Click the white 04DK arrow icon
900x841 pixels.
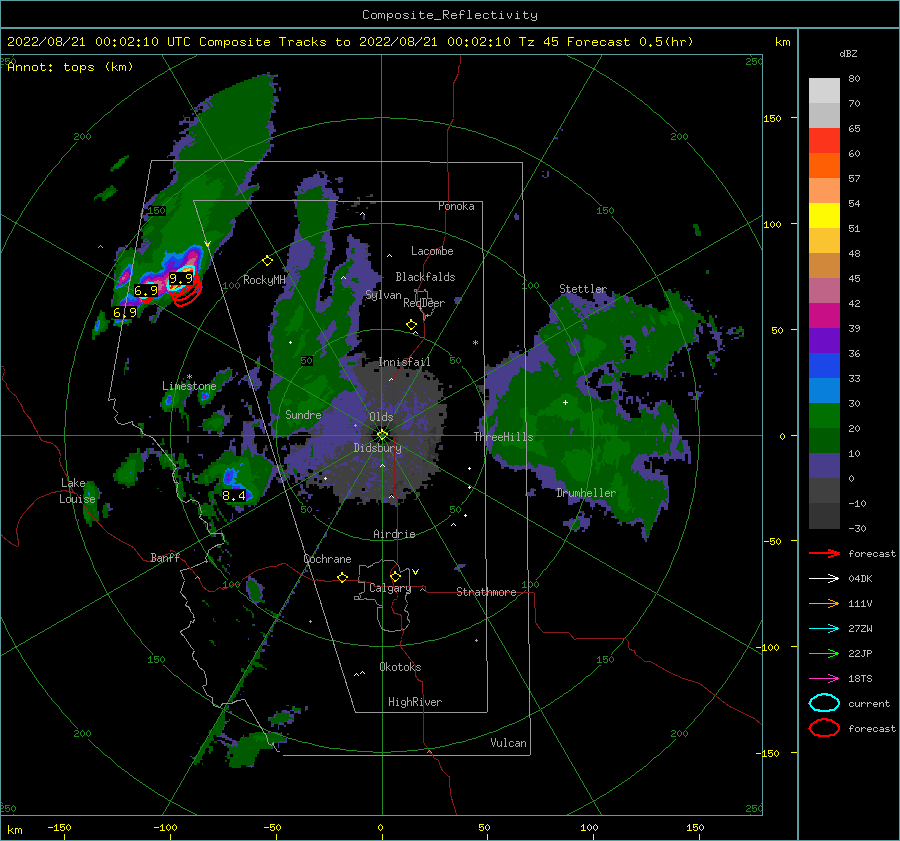coord(824,578)
